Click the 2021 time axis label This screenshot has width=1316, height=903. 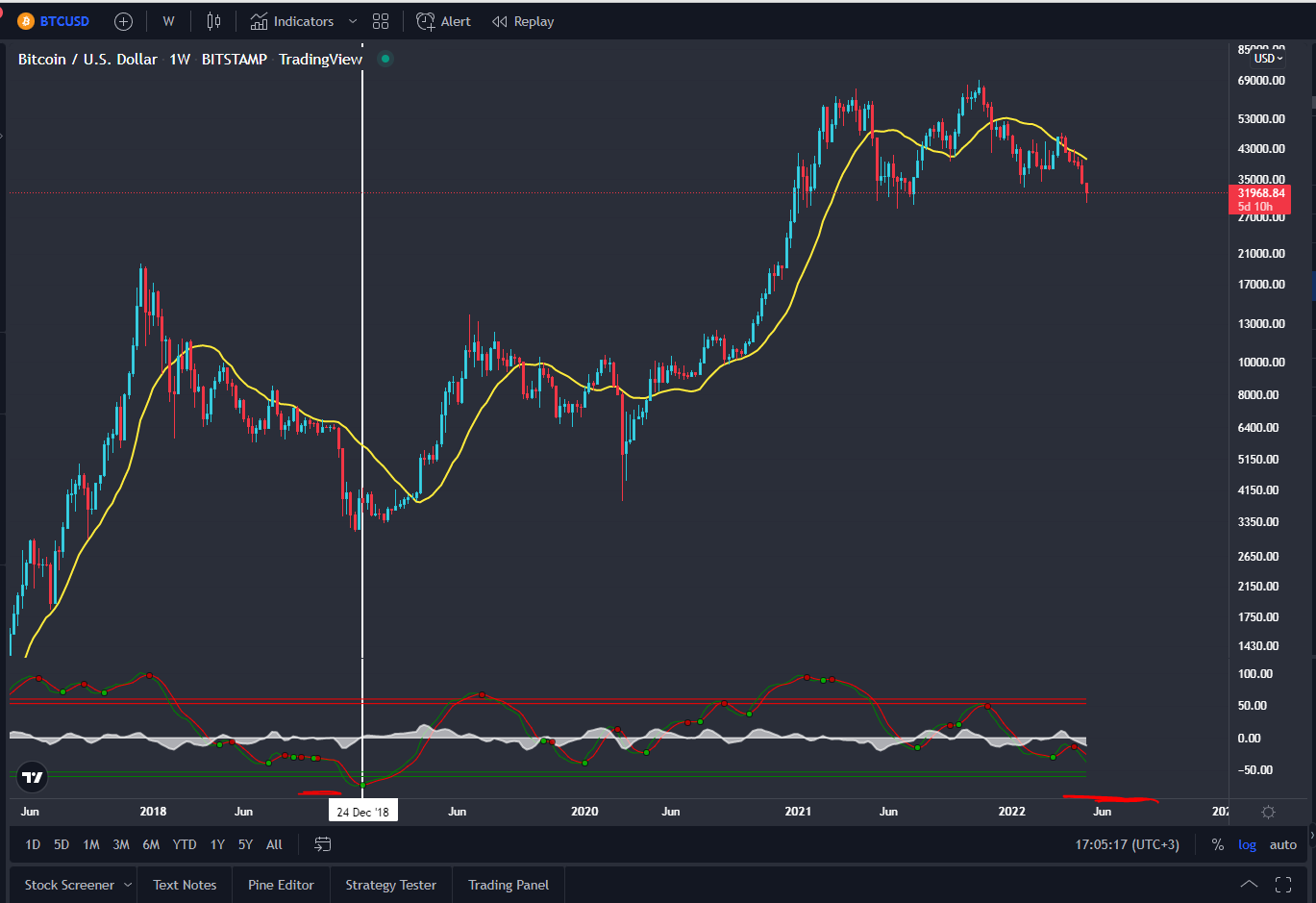[x=798, y=812]
